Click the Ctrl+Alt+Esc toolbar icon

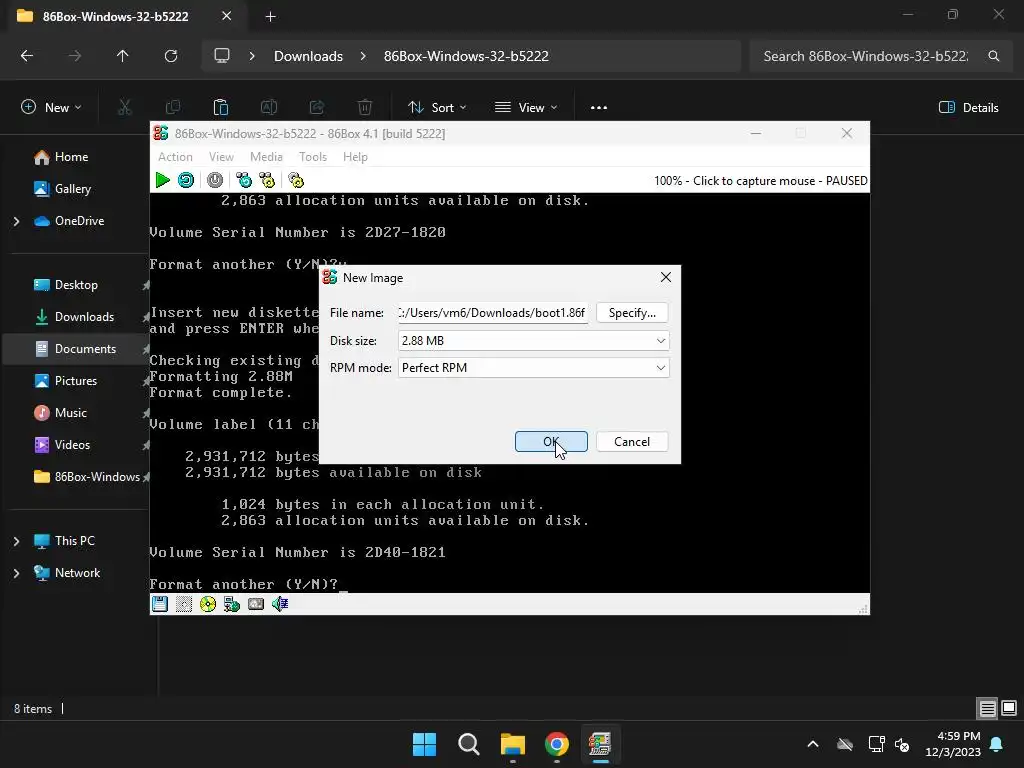coord(267,180)
